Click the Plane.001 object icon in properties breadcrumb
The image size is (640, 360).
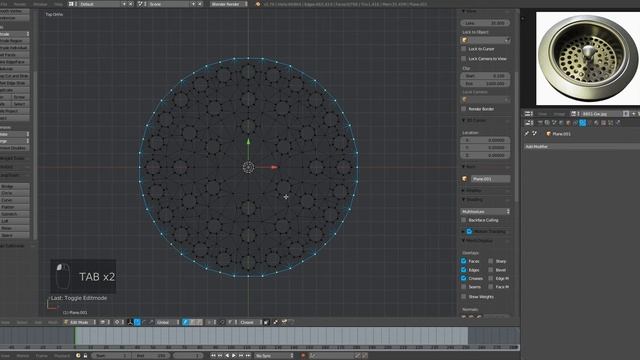[x=549, y=133]
